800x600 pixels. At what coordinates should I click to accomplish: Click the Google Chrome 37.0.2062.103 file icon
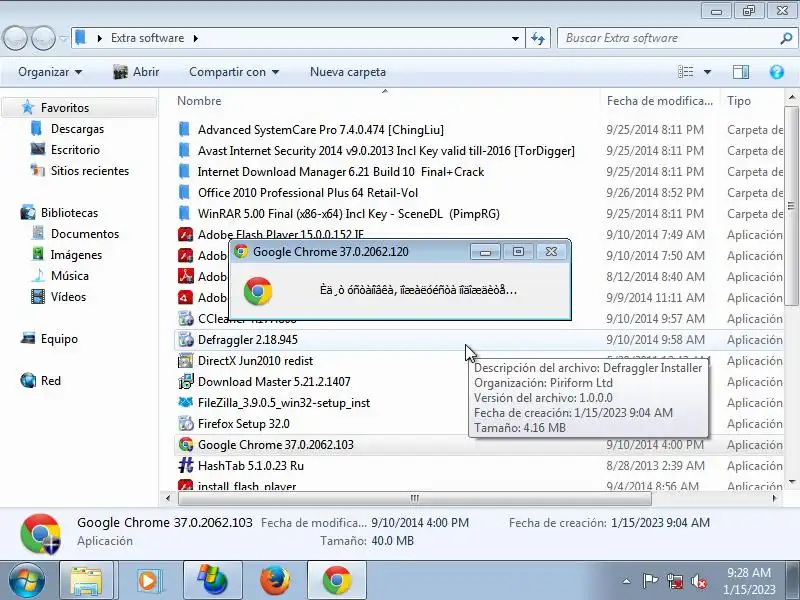[x=185, y=444]
